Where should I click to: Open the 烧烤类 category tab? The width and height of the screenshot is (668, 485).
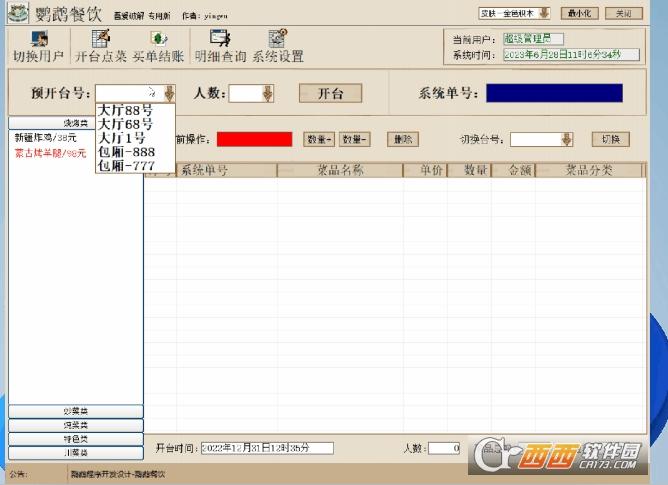tap(76, 123)
